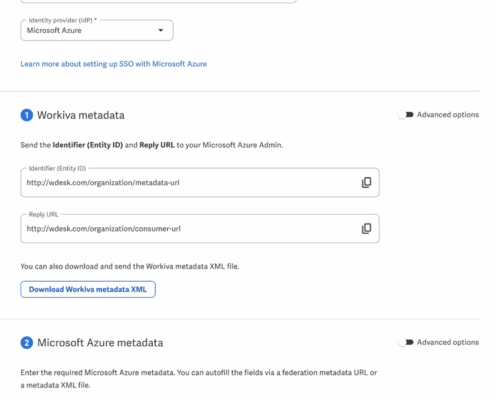Select the Workiva metadata section heading

click(81, 115)
